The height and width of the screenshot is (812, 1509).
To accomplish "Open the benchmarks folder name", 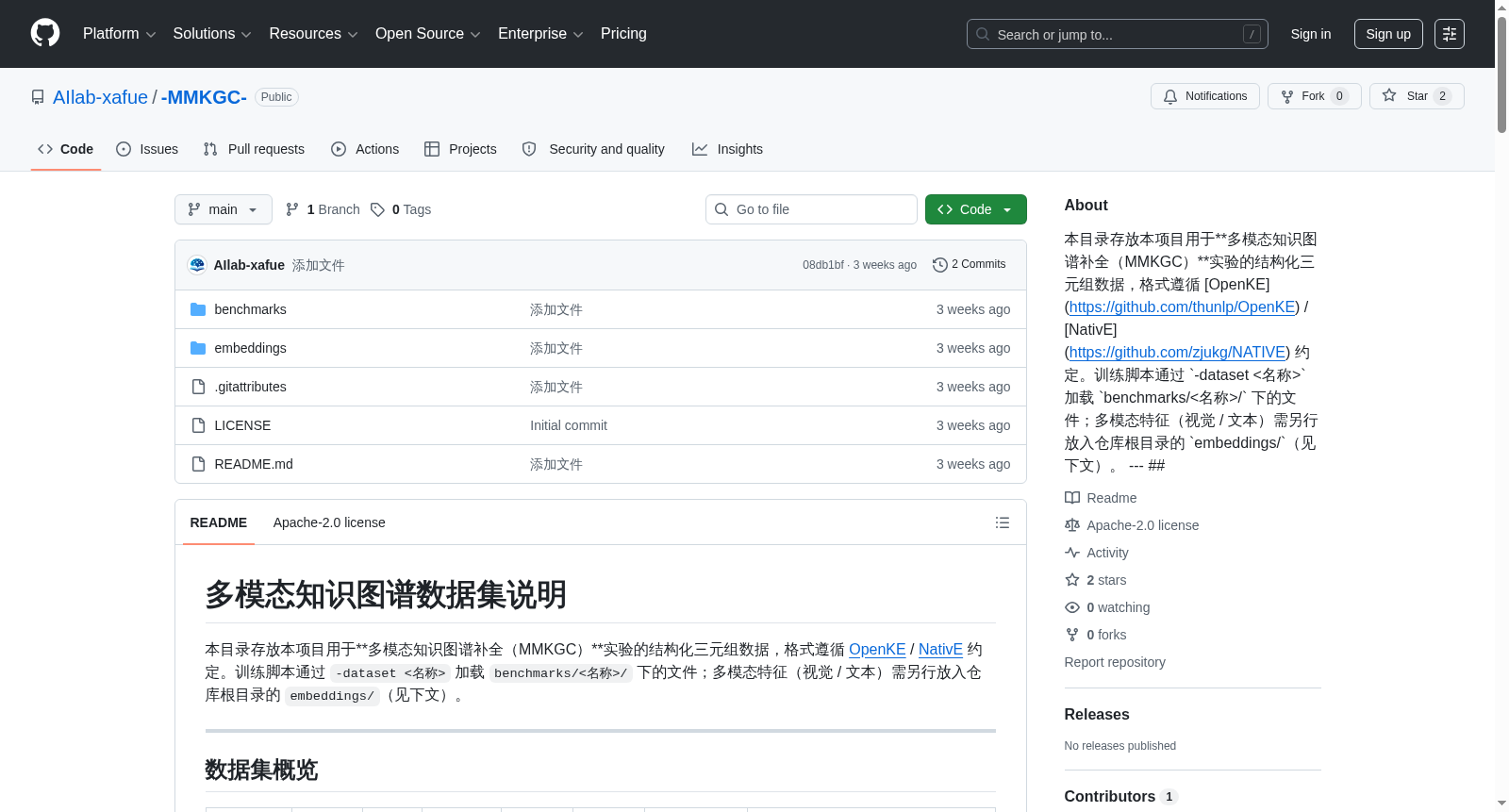I will click(x=250, y=309).
